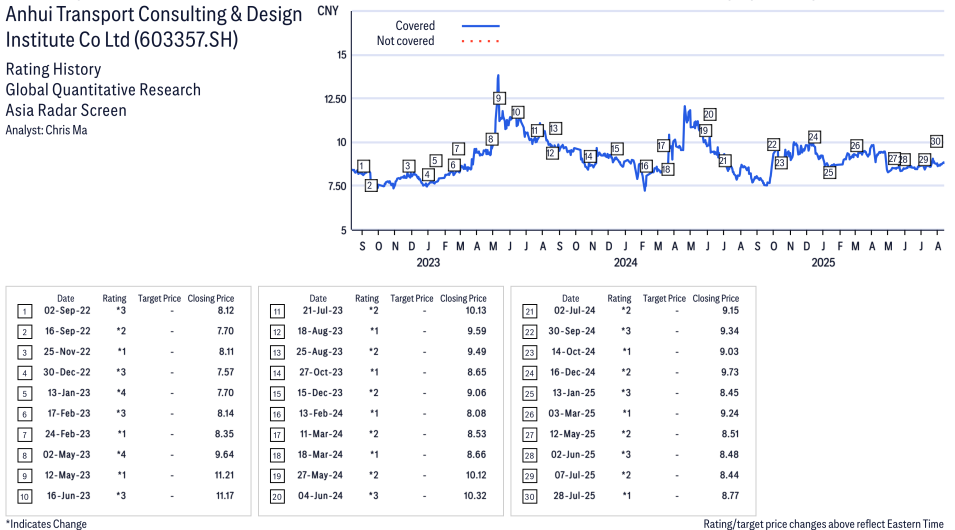Click the boxed number 28 in the table
The height and width of the screenshot is (530, 955).
point(529,455)
